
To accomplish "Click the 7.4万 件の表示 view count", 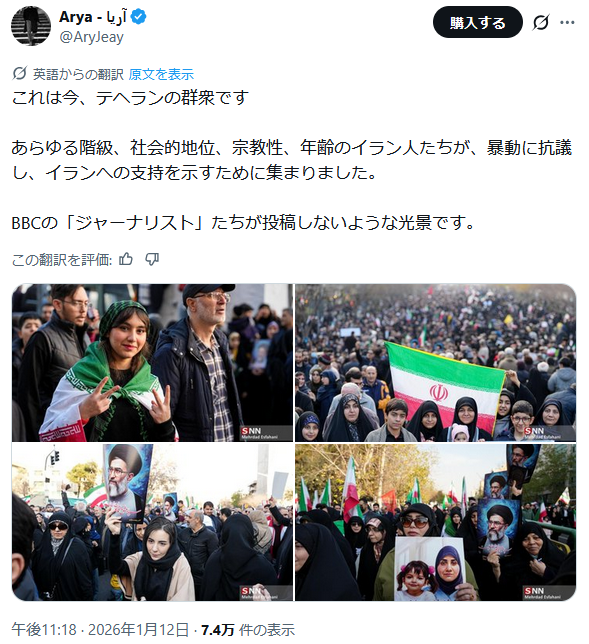I will pos(248,630).
